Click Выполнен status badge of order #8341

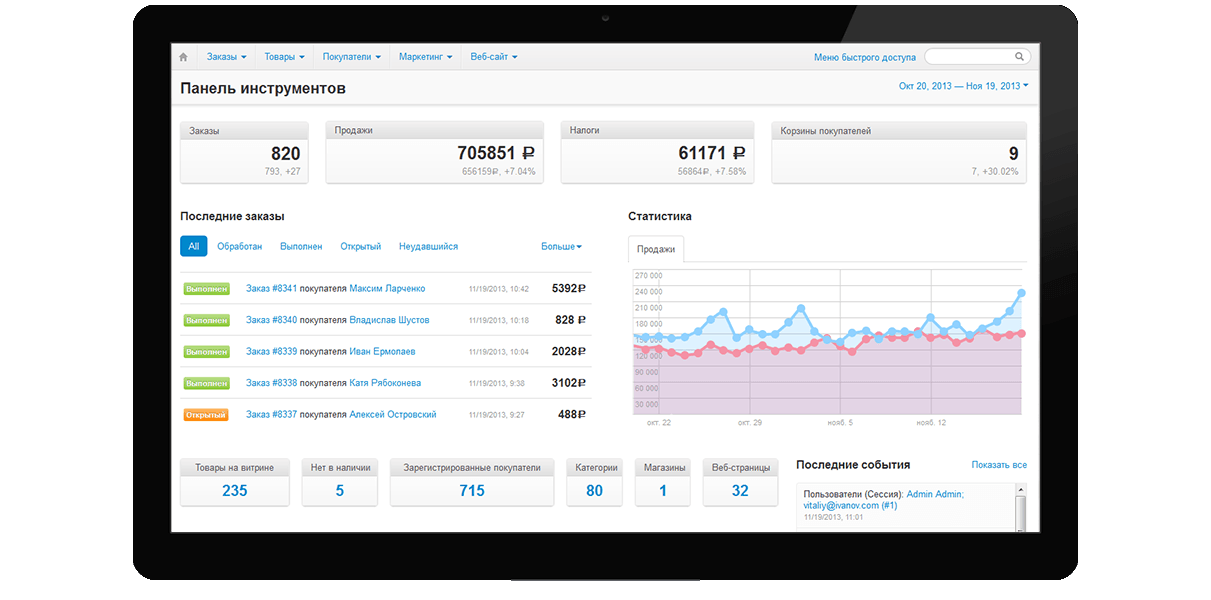point(207,289)
